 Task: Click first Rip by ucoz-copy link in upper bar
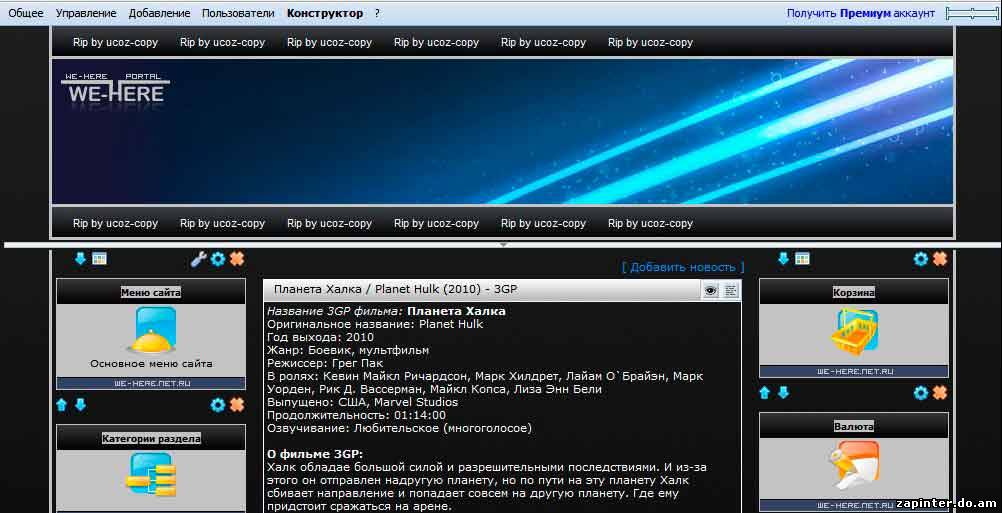coord(116,43)
